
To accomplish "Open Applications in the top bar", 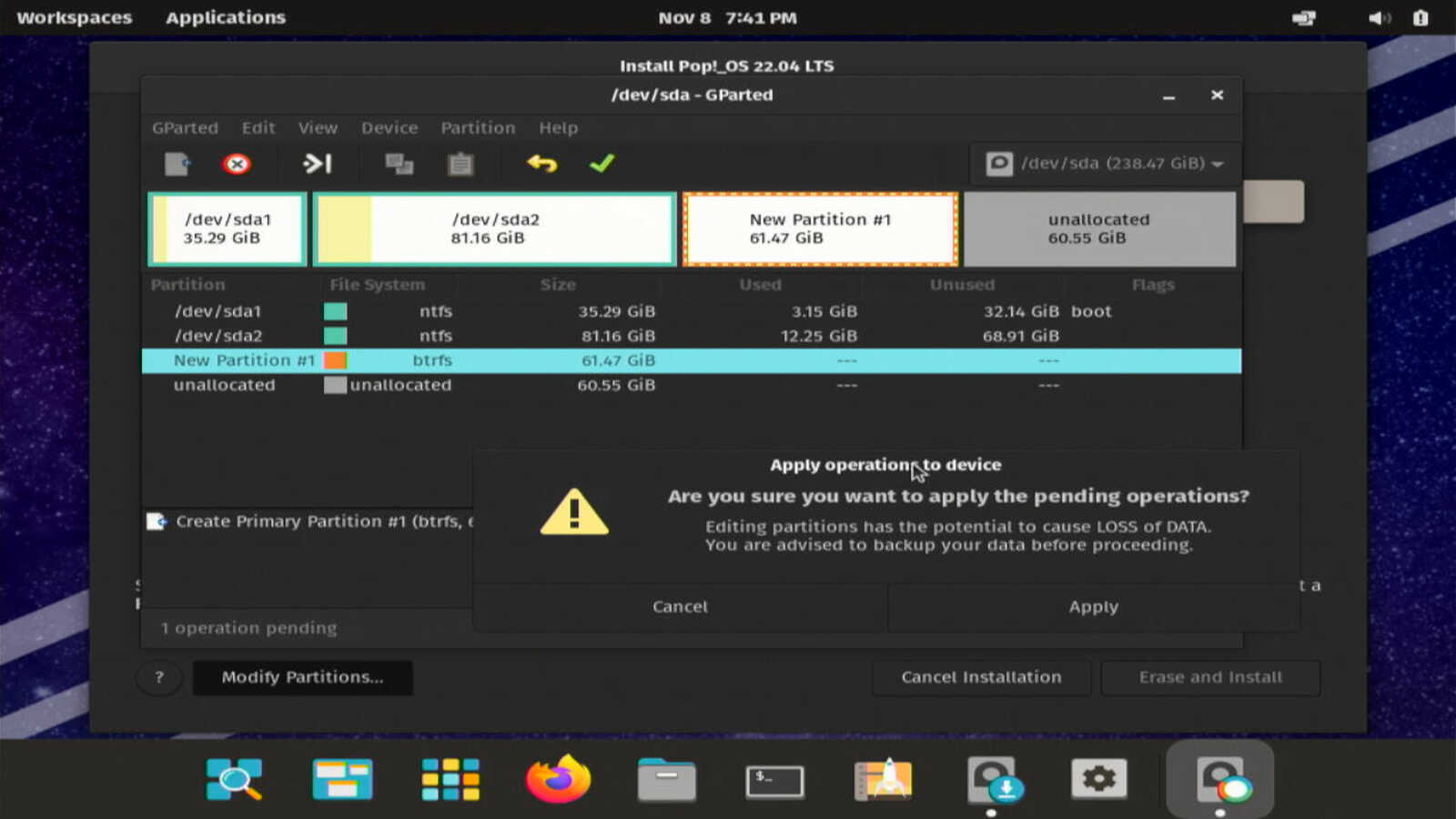I will pyautogui.click(x=226, y=18).
